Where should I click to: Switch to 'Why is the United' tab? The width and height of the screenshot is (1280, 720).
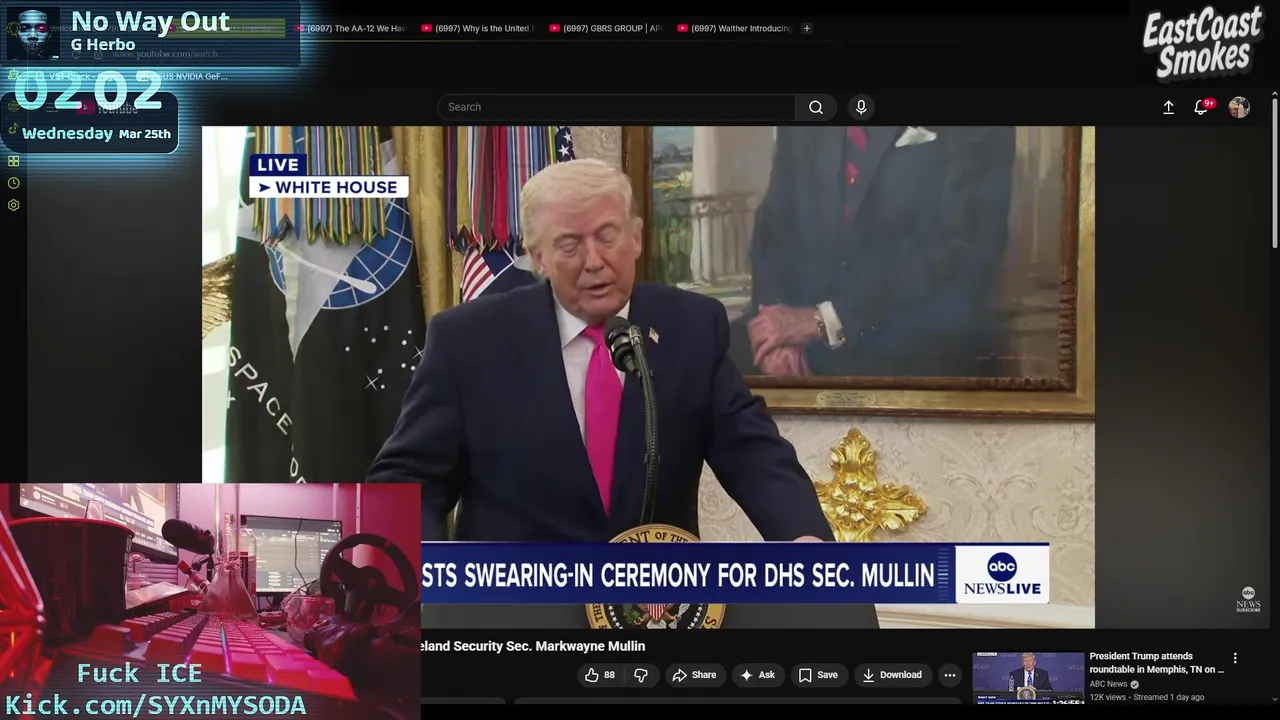[x=476, y=28]
